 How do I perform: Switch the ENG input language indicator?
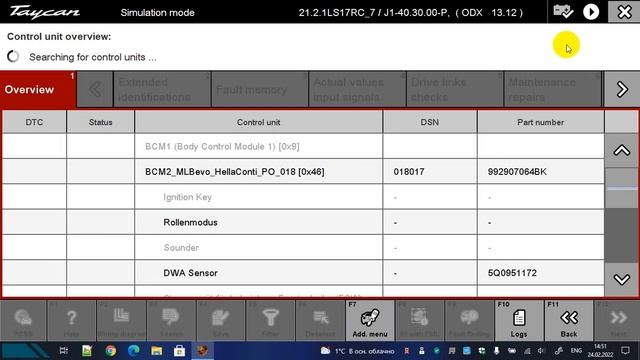tap(576, 351)
